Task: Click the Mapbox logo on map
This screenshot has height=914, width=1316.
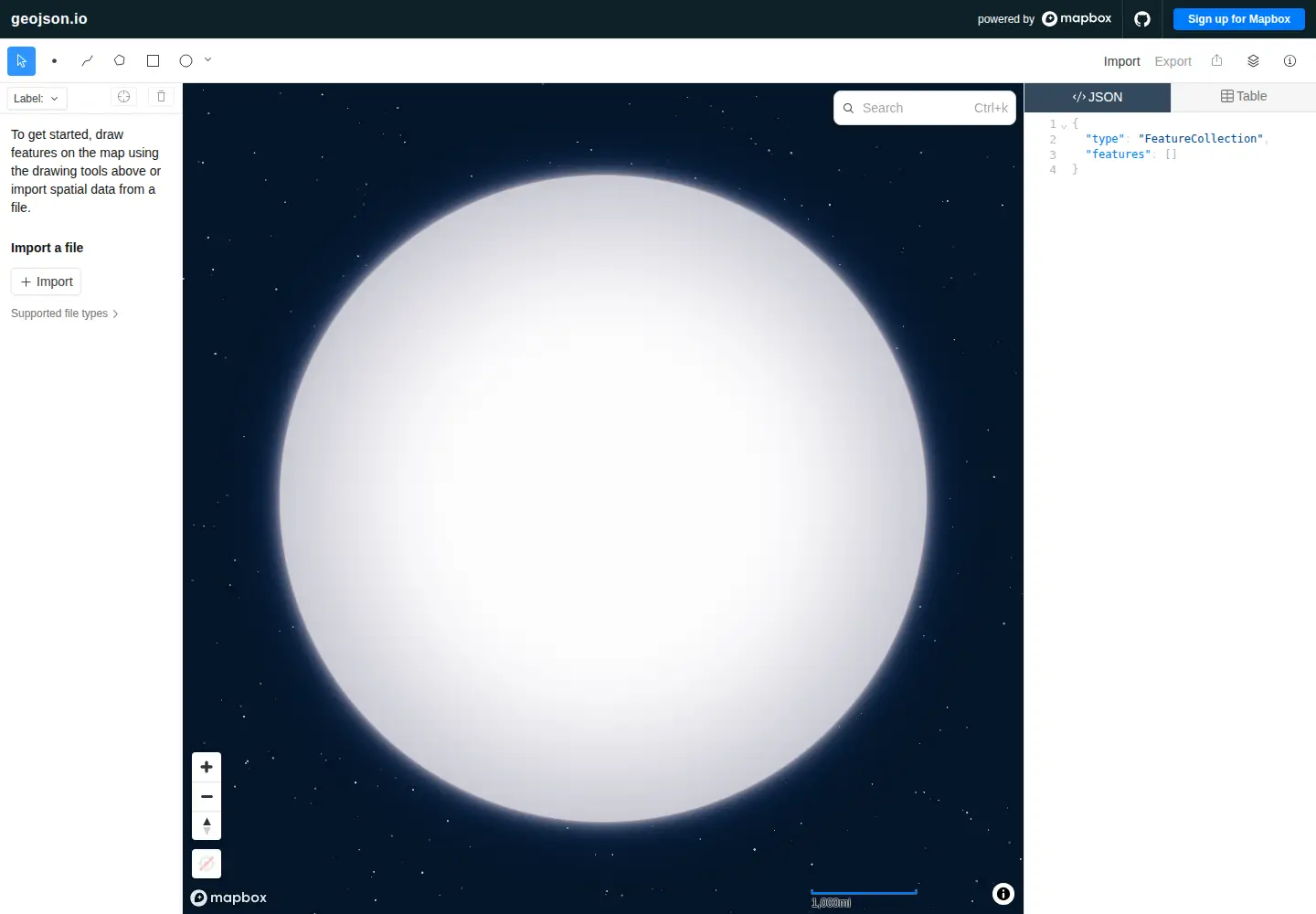Action: (x=228, y=898)
